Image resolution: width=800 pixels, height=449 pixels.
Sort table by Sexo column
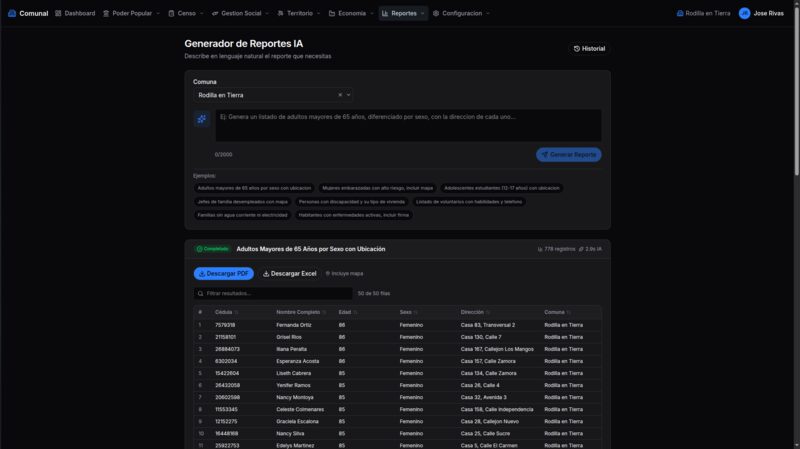408,312
